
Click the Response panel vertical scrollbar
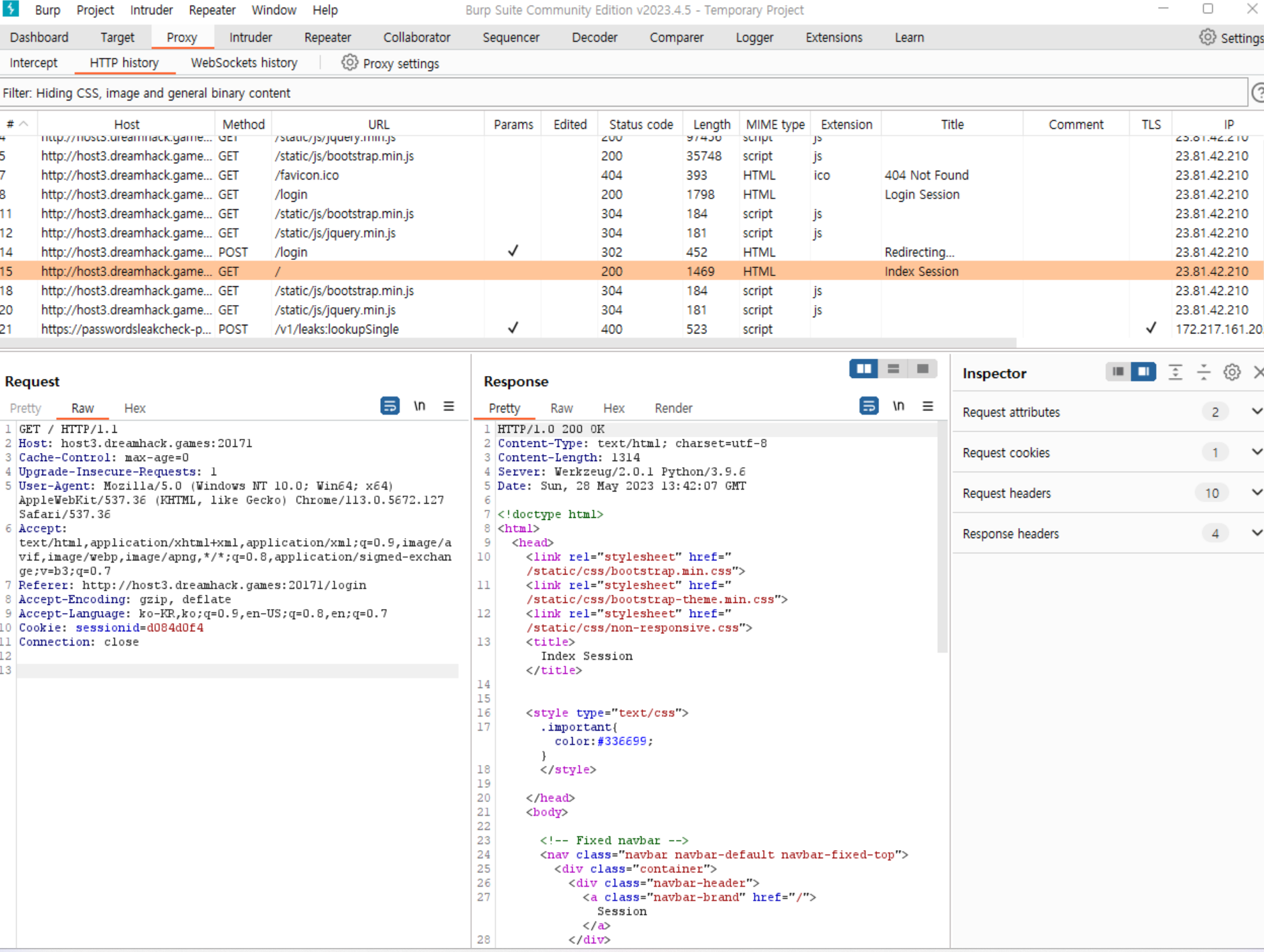942,537
